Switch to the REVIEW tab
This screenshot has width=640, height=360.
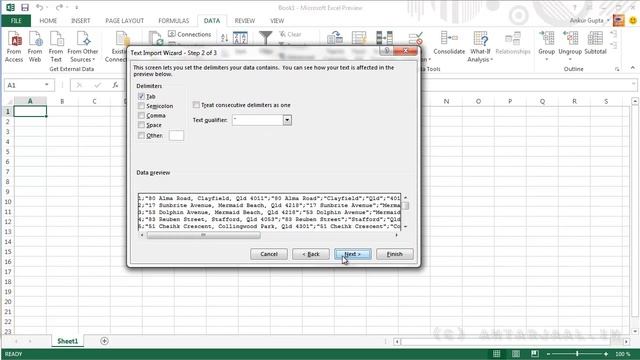[x=244, y=20]
